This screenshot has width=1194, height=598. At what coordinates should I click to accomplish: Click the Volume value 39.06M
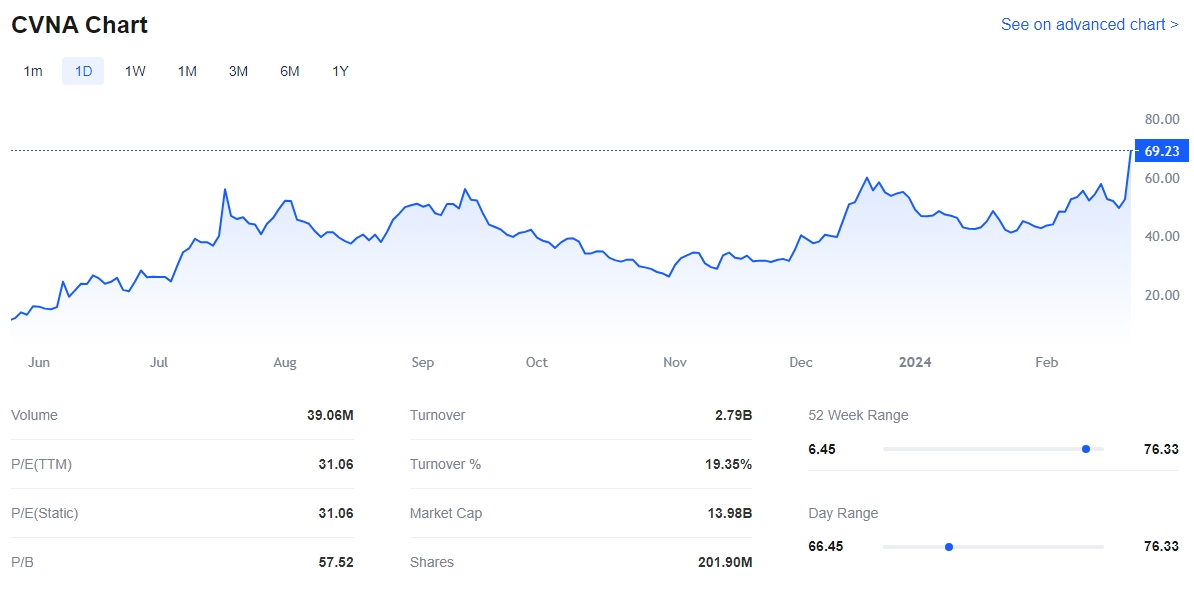330,415
